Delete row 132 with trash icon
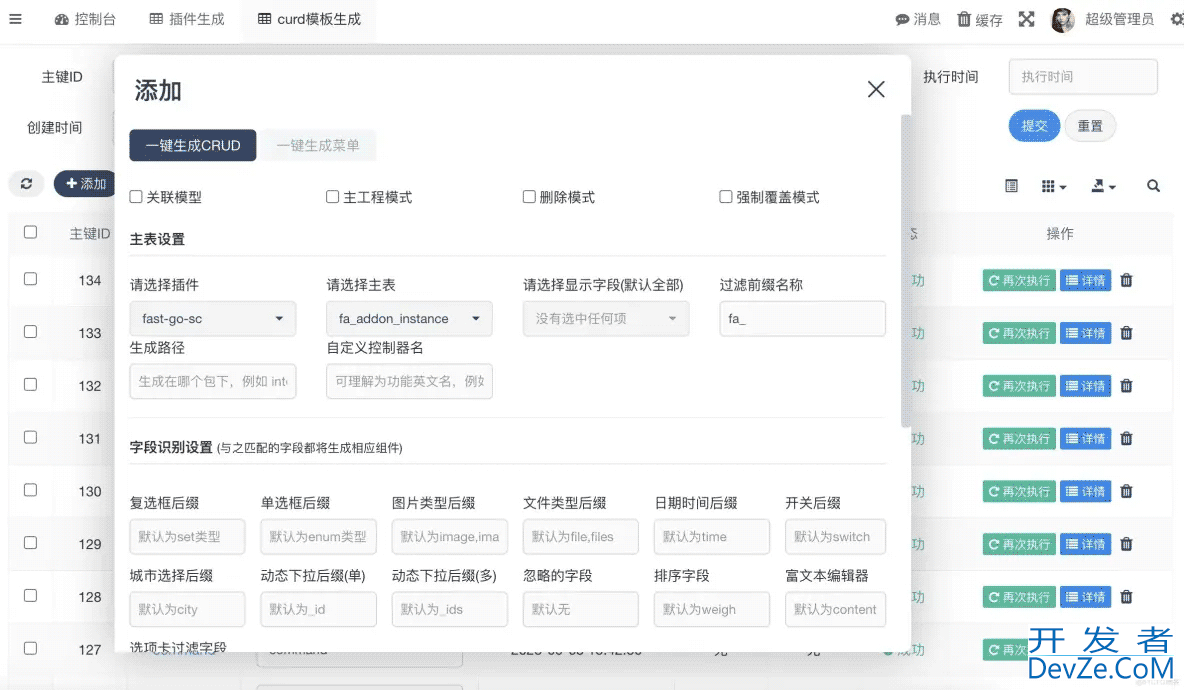This screenshot has width=1184, height=690. [1127, 386]
